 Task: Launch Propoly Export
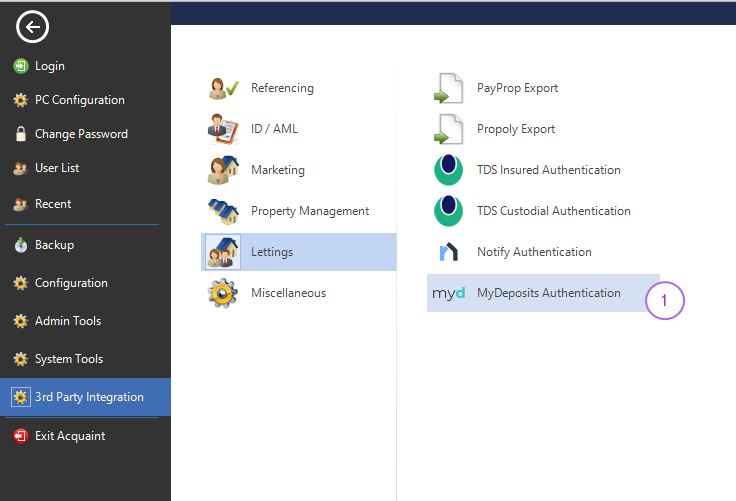click(515, 129)
